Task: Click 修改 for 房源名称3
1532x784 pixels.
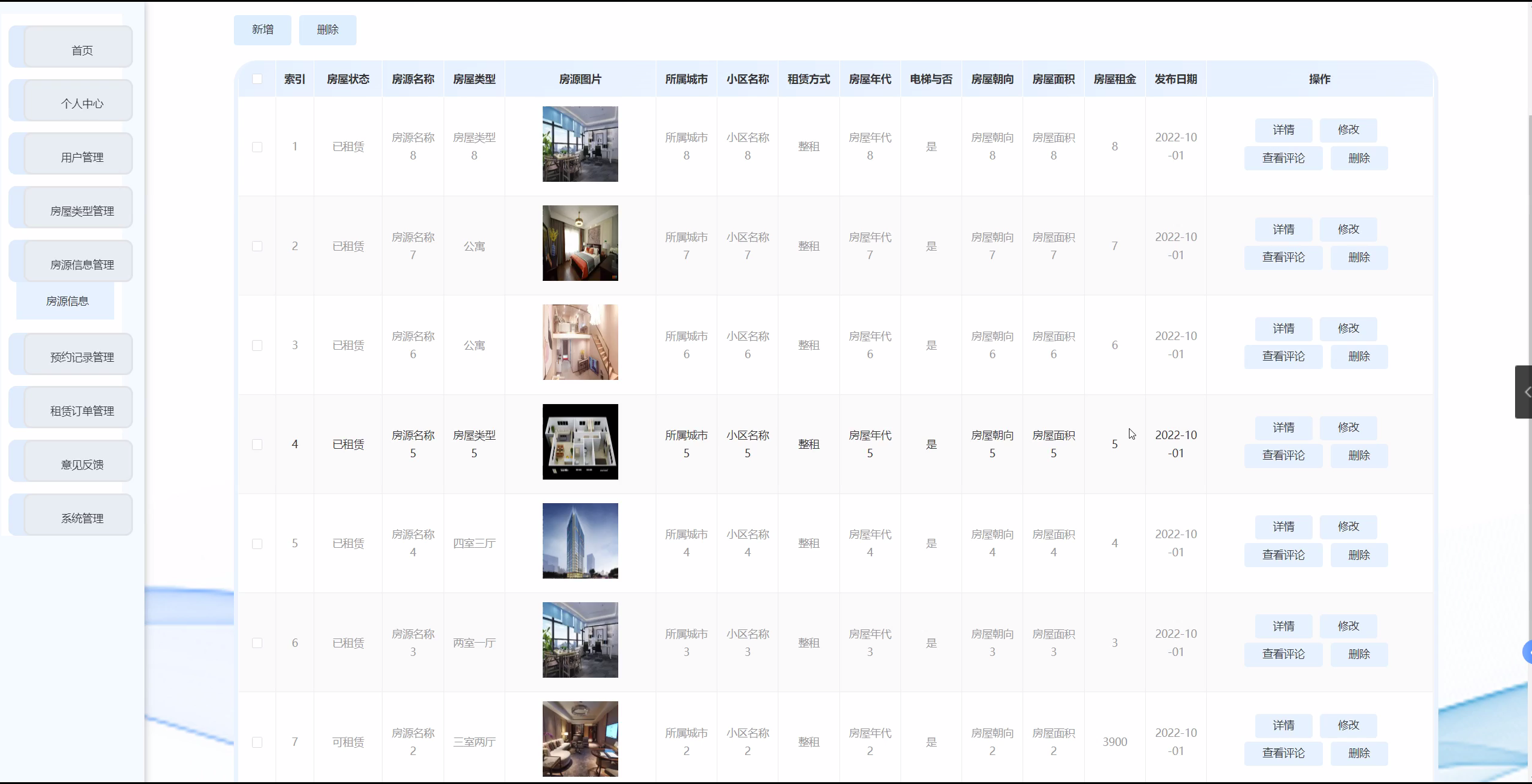Action: pyautogui.click(x=1348, y=626)
